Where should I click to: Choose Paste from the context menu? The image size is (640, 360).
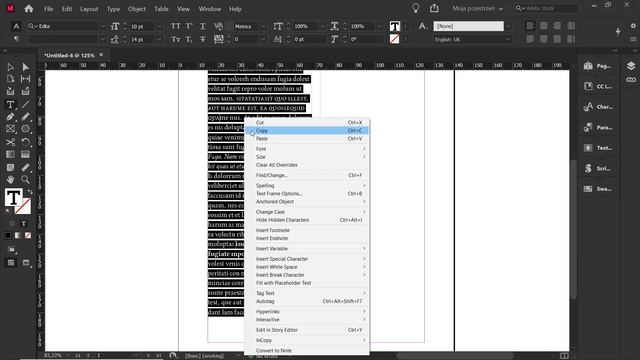coord(307,139)
